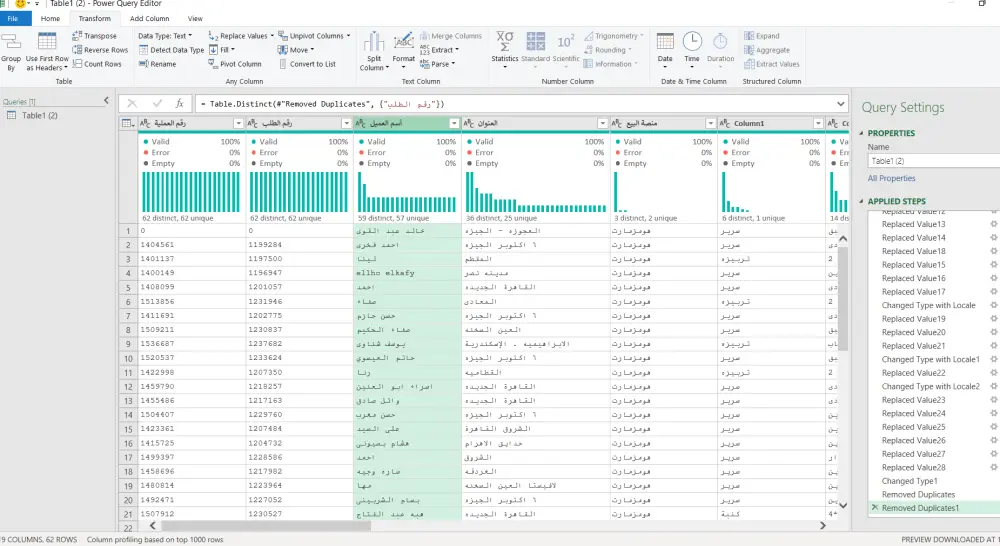Click Expand structured column tool
The image size is (1000, 546).
click(x=761, y=36)
